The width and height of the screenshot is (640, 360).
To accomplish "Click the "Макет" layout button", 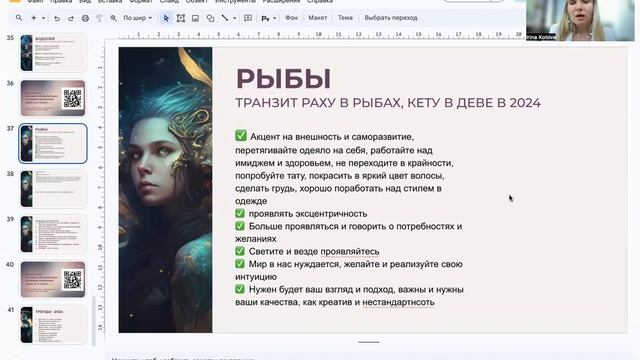I will point(318,18).
